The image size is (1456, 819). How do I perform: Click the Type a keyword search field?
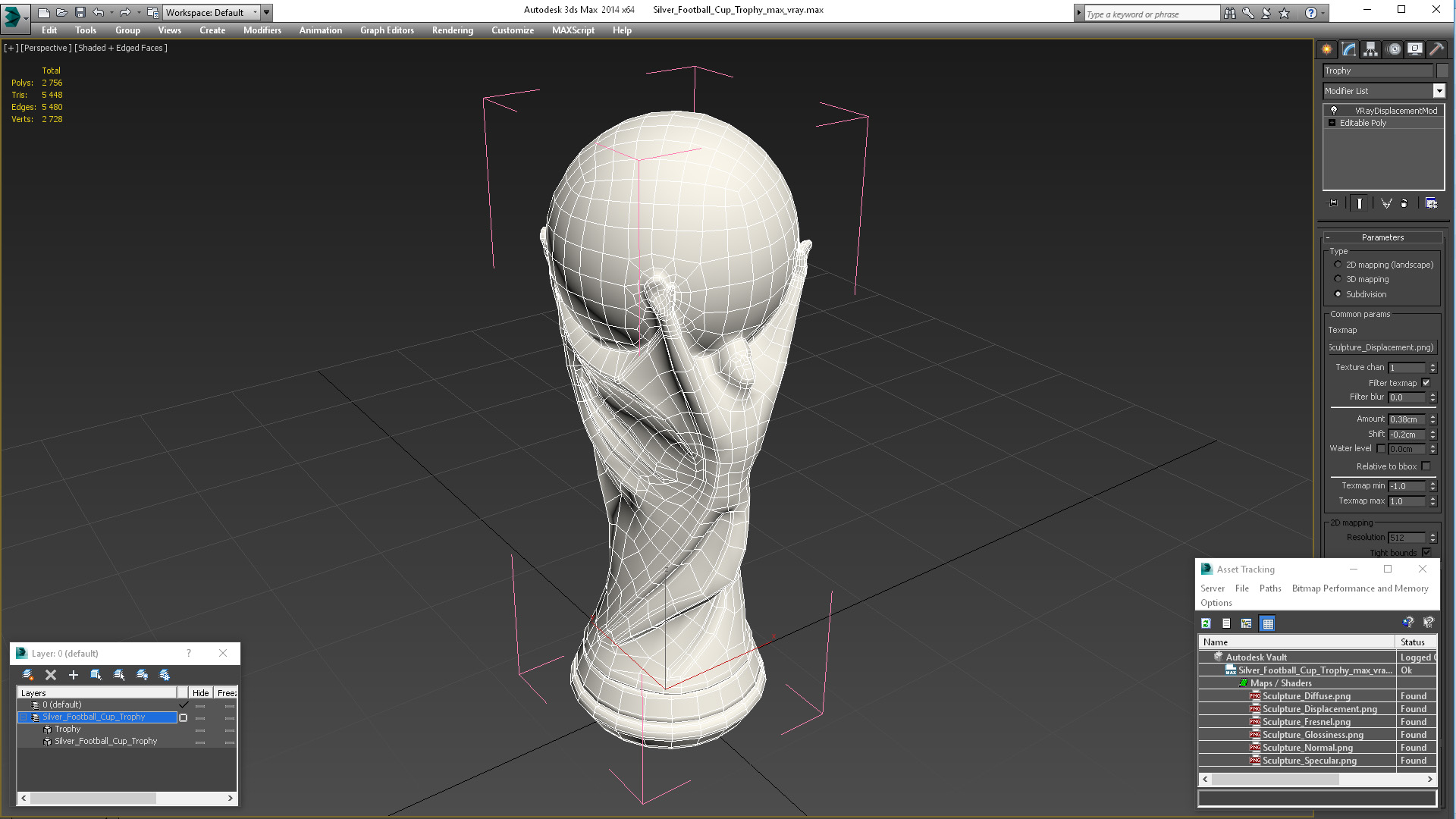click(1151, 14)
